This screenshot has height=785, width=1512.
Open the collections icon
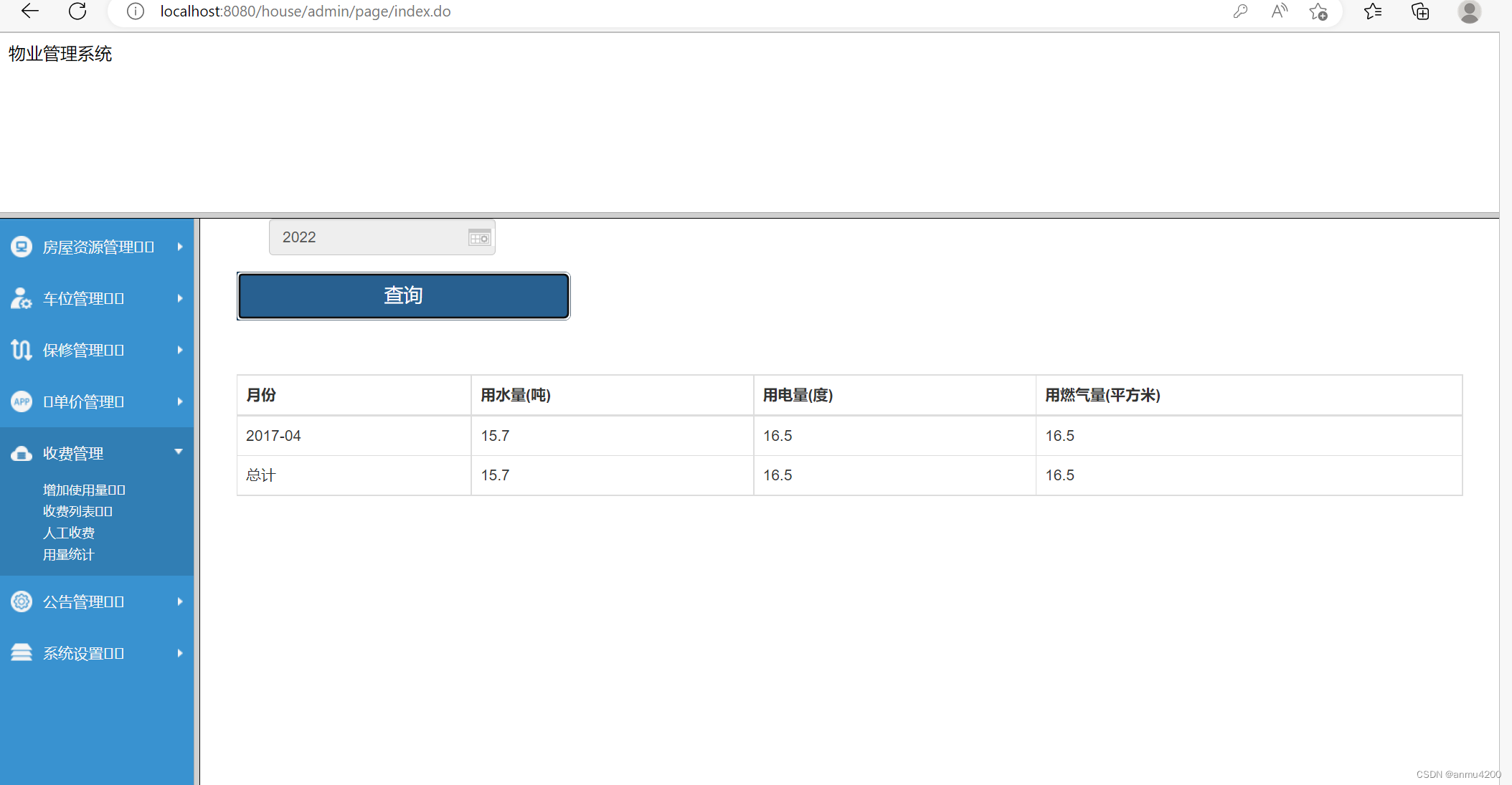click(x=1420, y=11)
